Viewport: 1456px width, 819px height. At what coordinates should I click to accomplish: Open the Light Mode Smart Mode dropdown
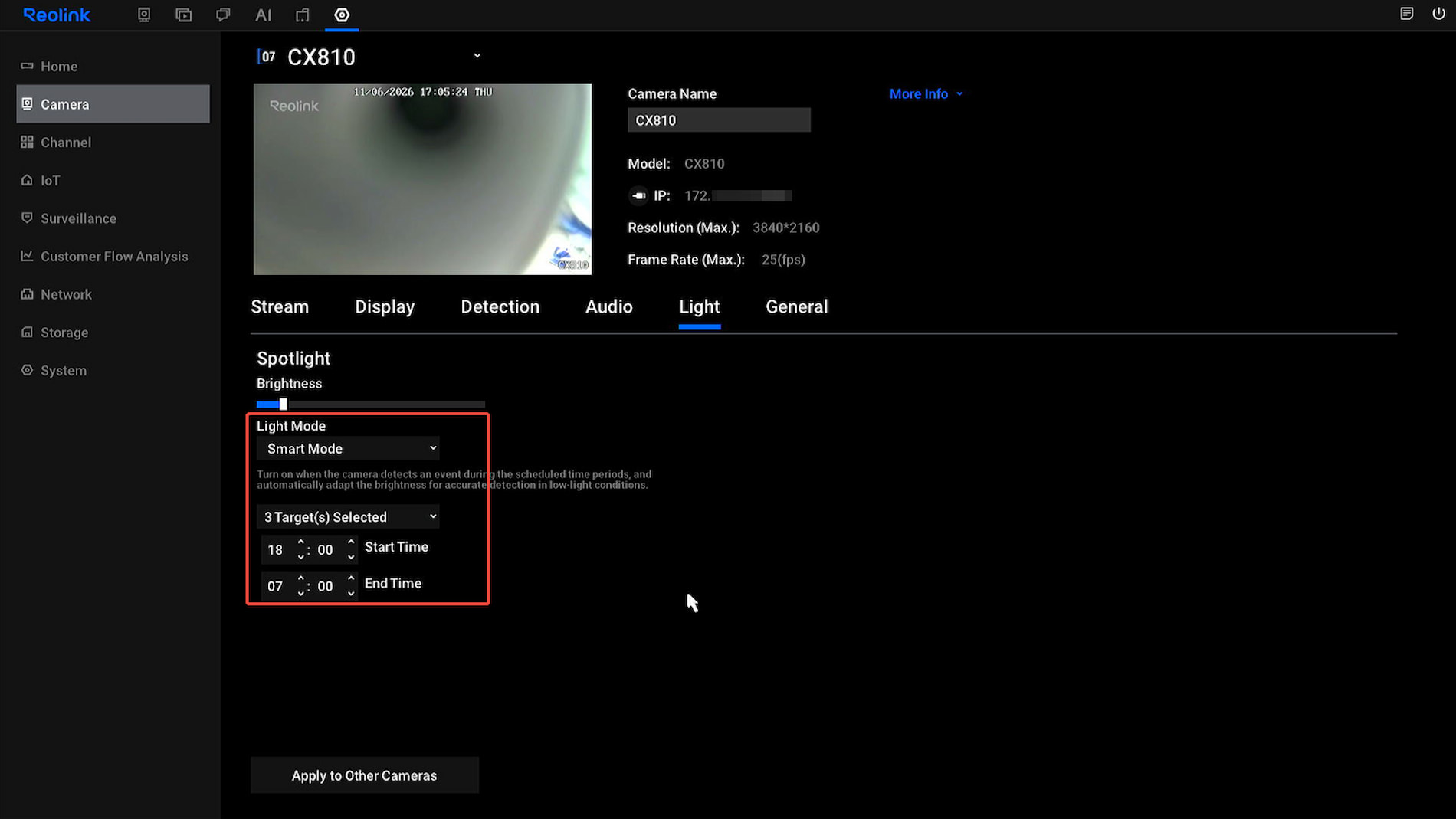coord(348,448)
